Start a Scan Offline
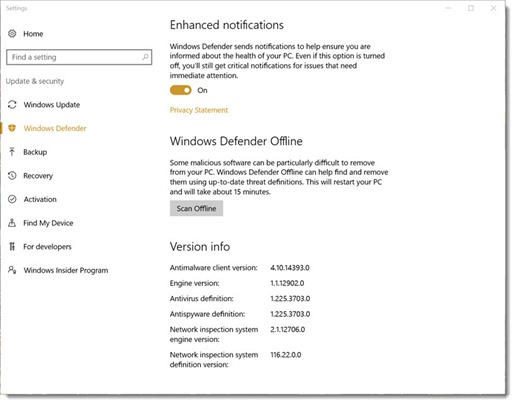Screen dimensions: 515x404 click(196, 208)
